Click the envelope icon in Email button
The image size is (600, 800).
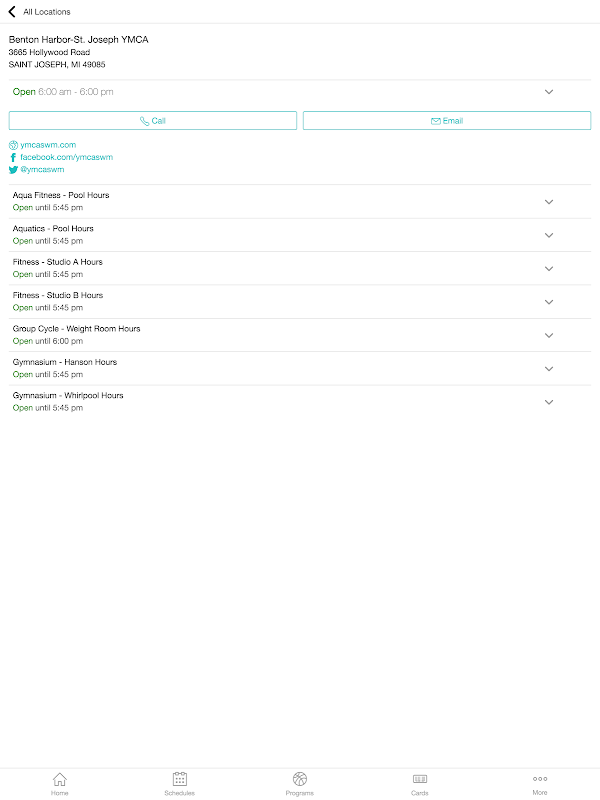pyautogui.click(x=436, y=121)
